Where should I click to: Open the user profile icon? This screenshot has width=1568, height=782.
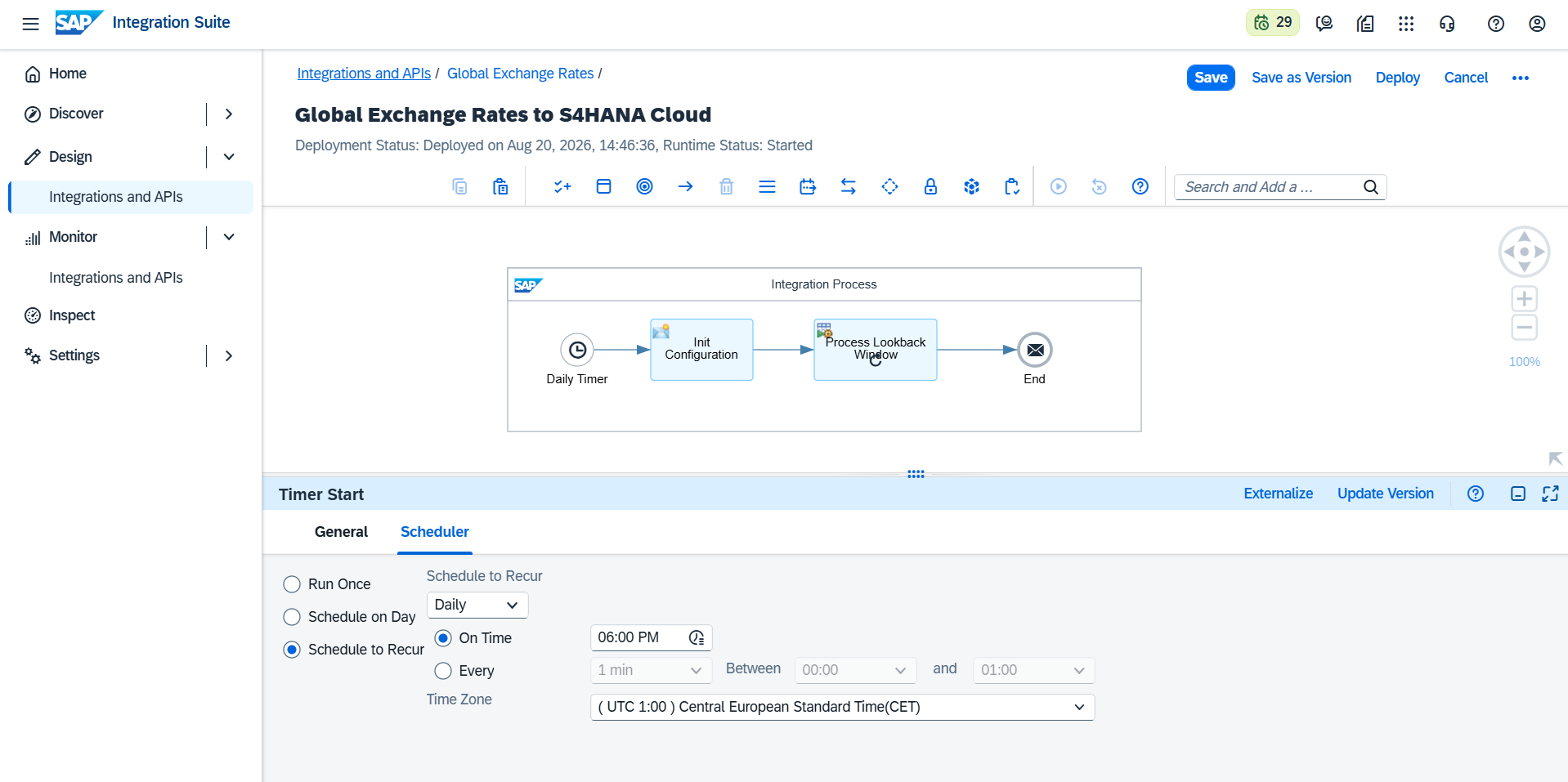(x=1537, y=24)
